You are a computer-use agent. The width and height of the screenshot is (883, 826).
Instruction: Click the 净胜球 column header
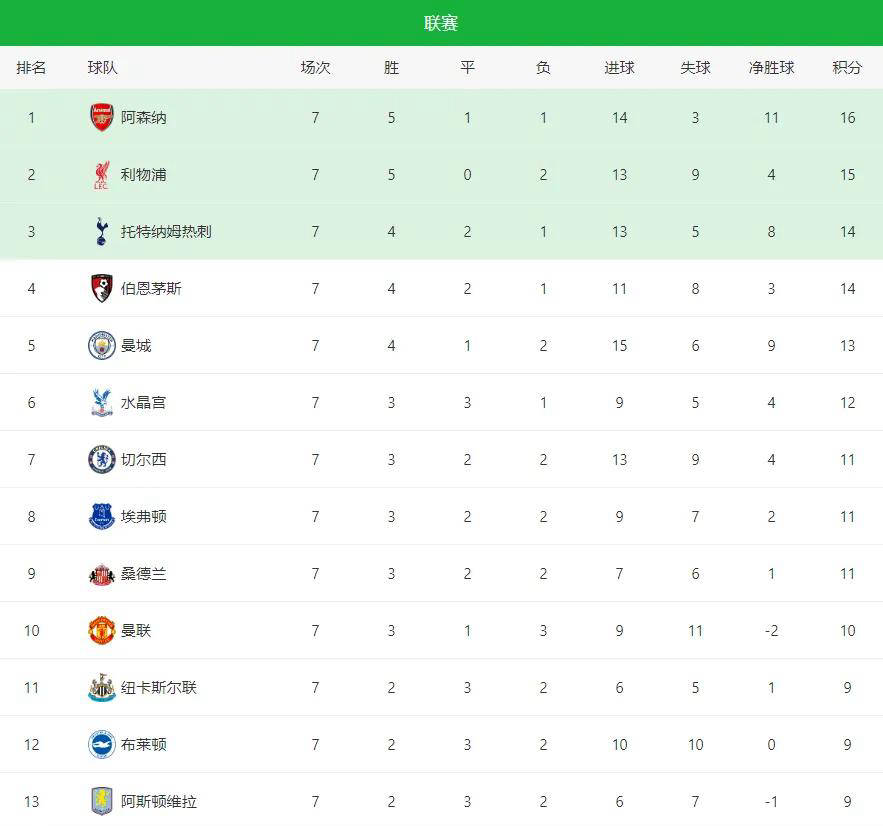[771, 68]
